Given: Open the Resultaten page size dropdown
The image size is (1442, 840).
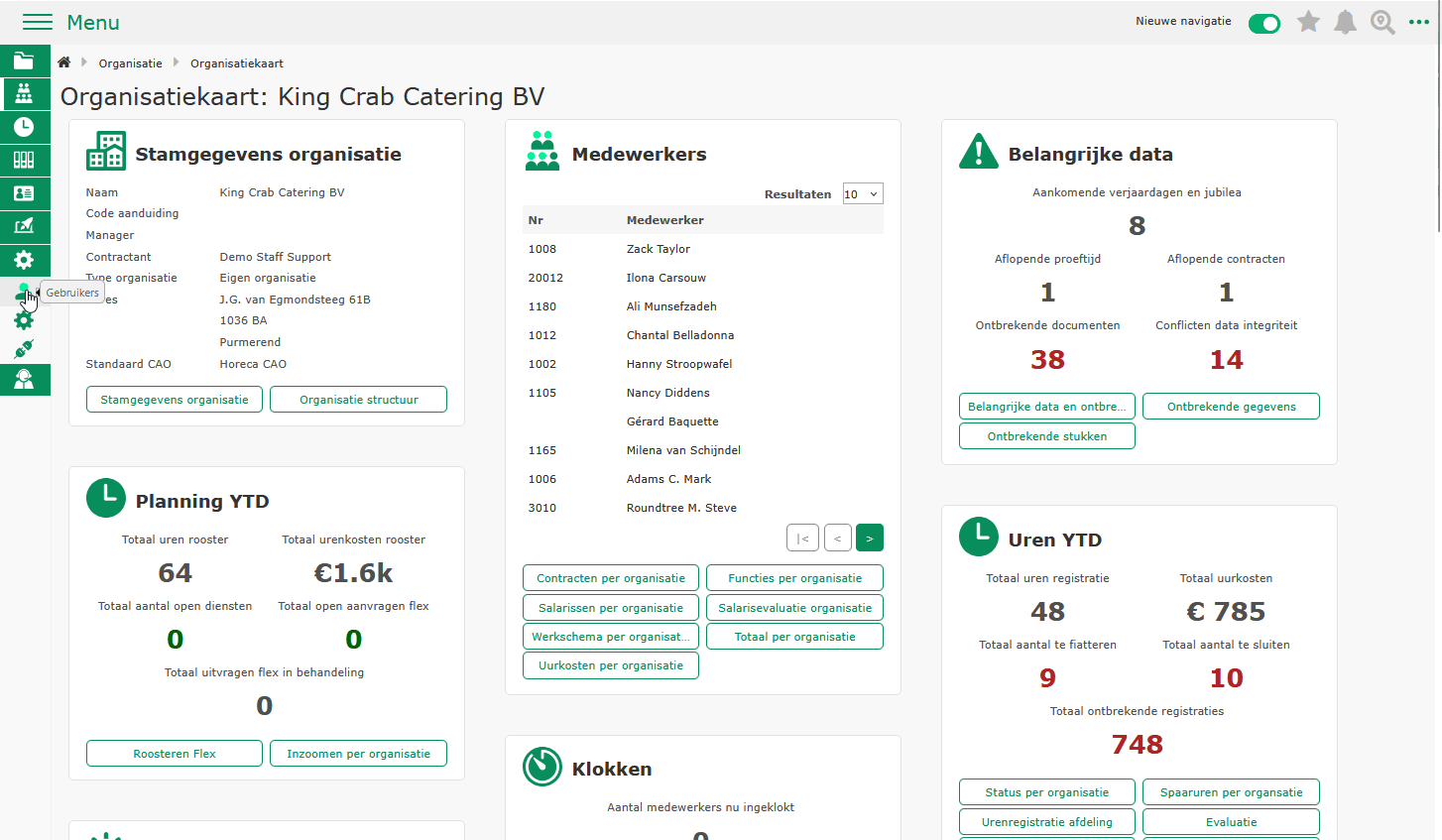Looking at the screenshot, I should (x=862, y=193).
